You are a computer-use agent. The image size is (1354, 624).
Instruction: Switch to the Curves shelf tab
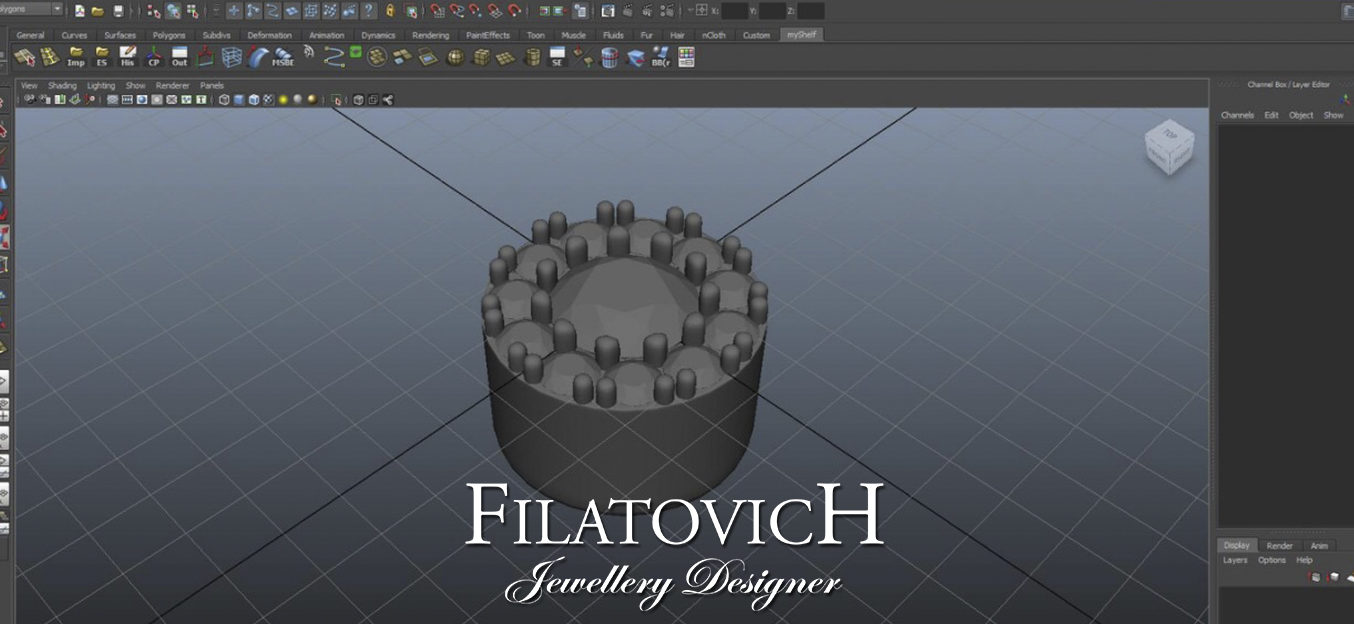[74, 35]
